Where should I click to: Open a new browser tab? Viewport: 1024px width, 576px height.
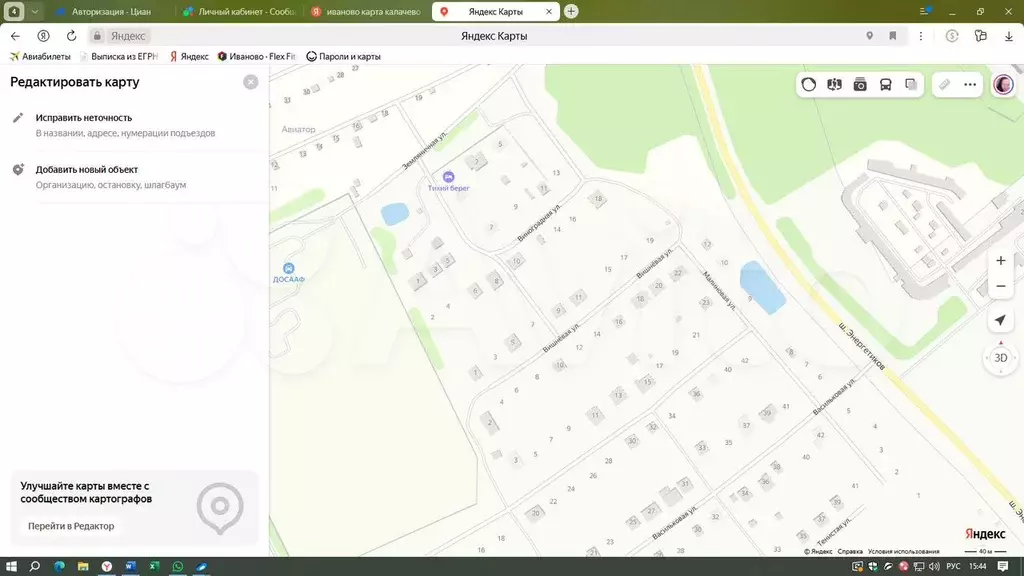(571, 12)
